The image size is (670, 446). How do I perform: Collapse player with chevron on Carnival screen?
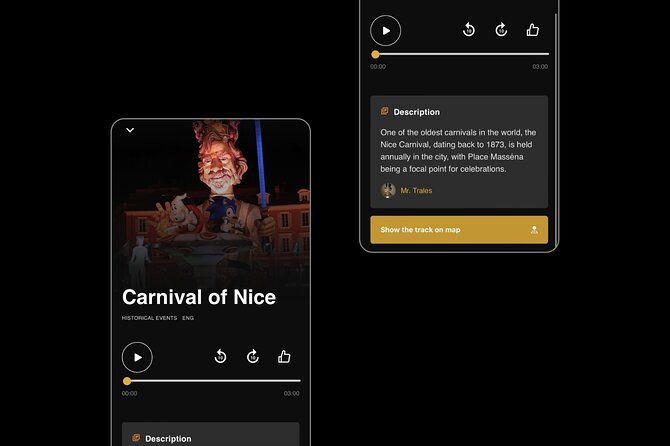tap(130, 130)
